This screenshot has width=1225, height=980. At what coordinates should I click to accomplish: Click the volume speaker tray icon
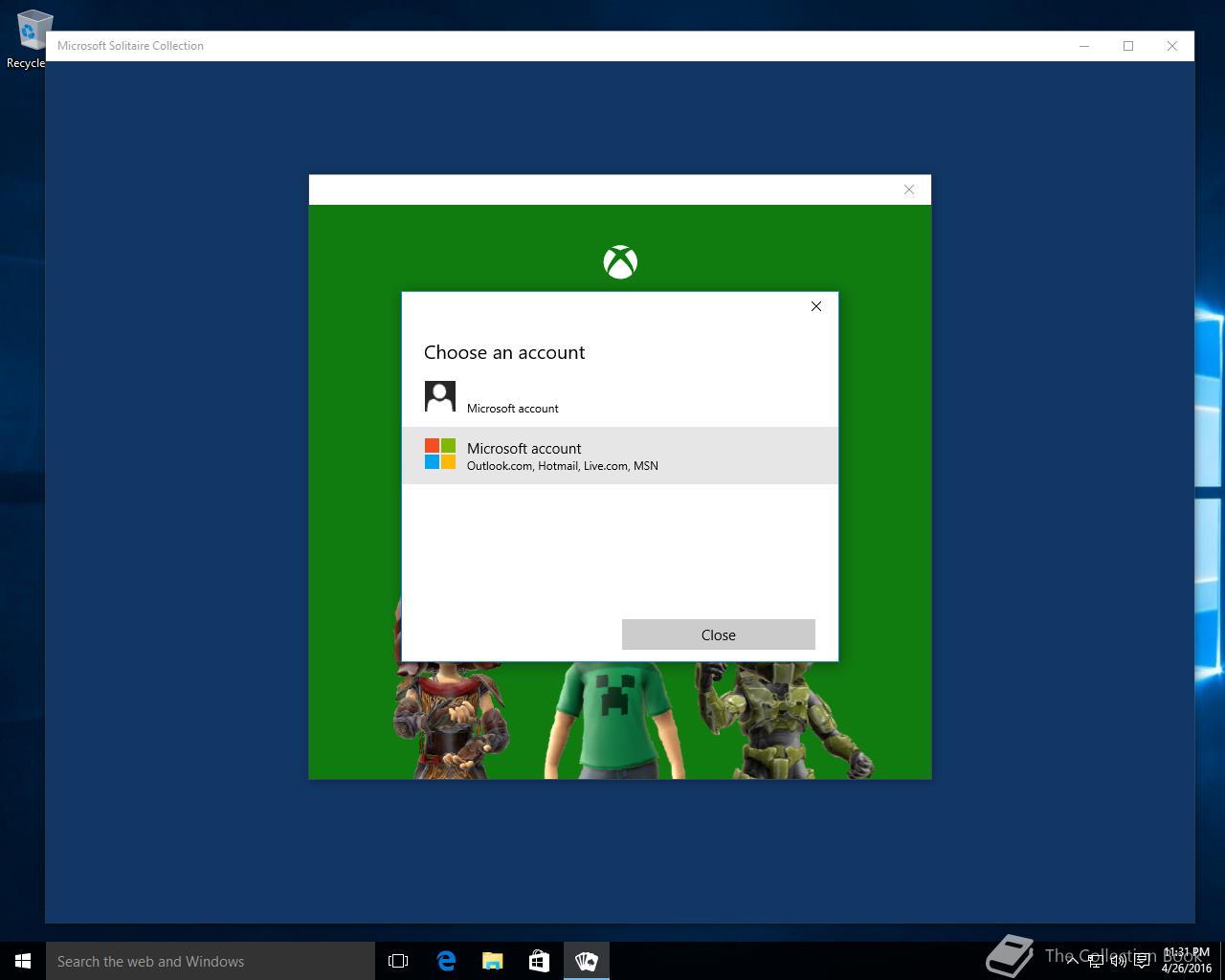(x=1118, y=961)
